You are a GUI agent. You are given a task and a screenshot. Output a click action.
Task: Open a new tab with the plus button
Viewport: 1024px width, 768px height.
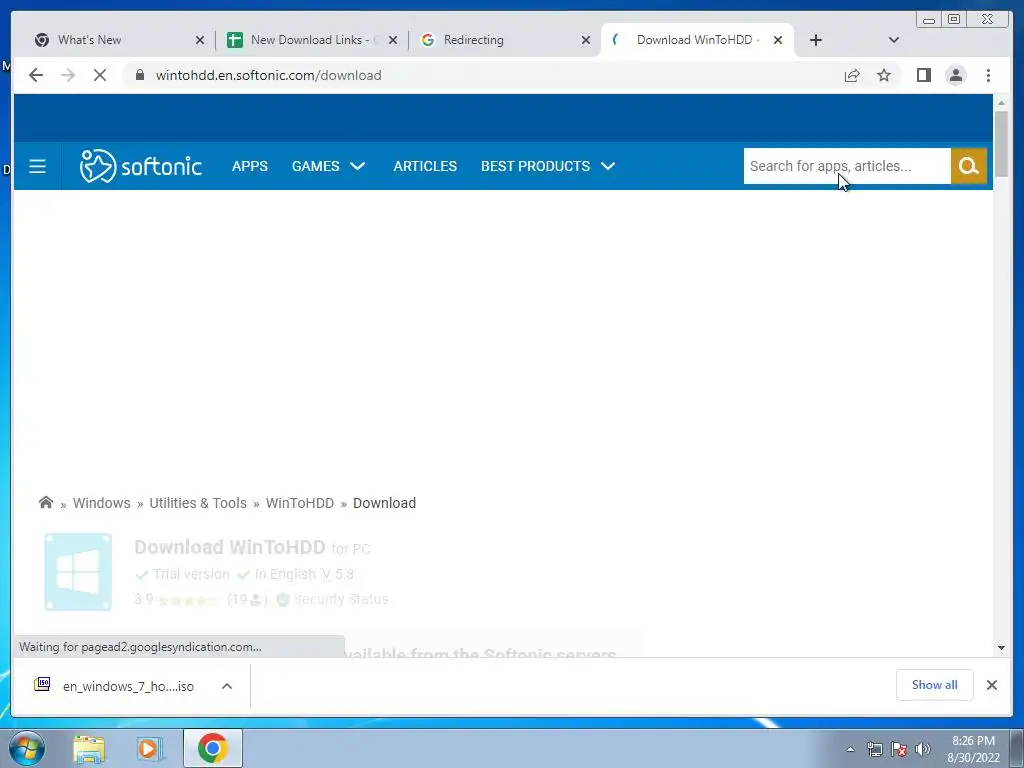coord(816,40)
